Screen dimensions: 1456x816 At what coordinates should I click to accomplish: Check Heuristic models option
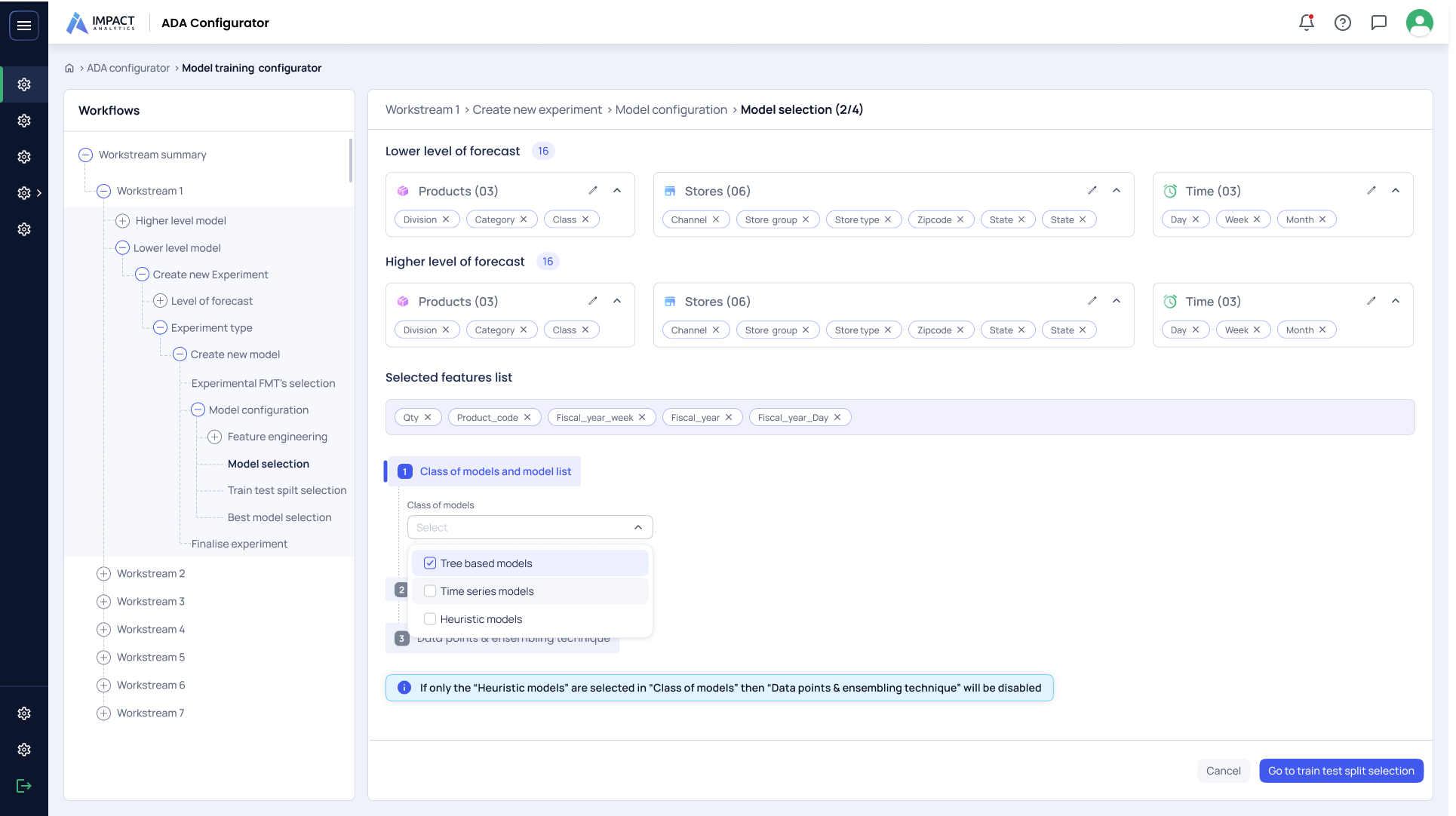click(x=430, y=619)
